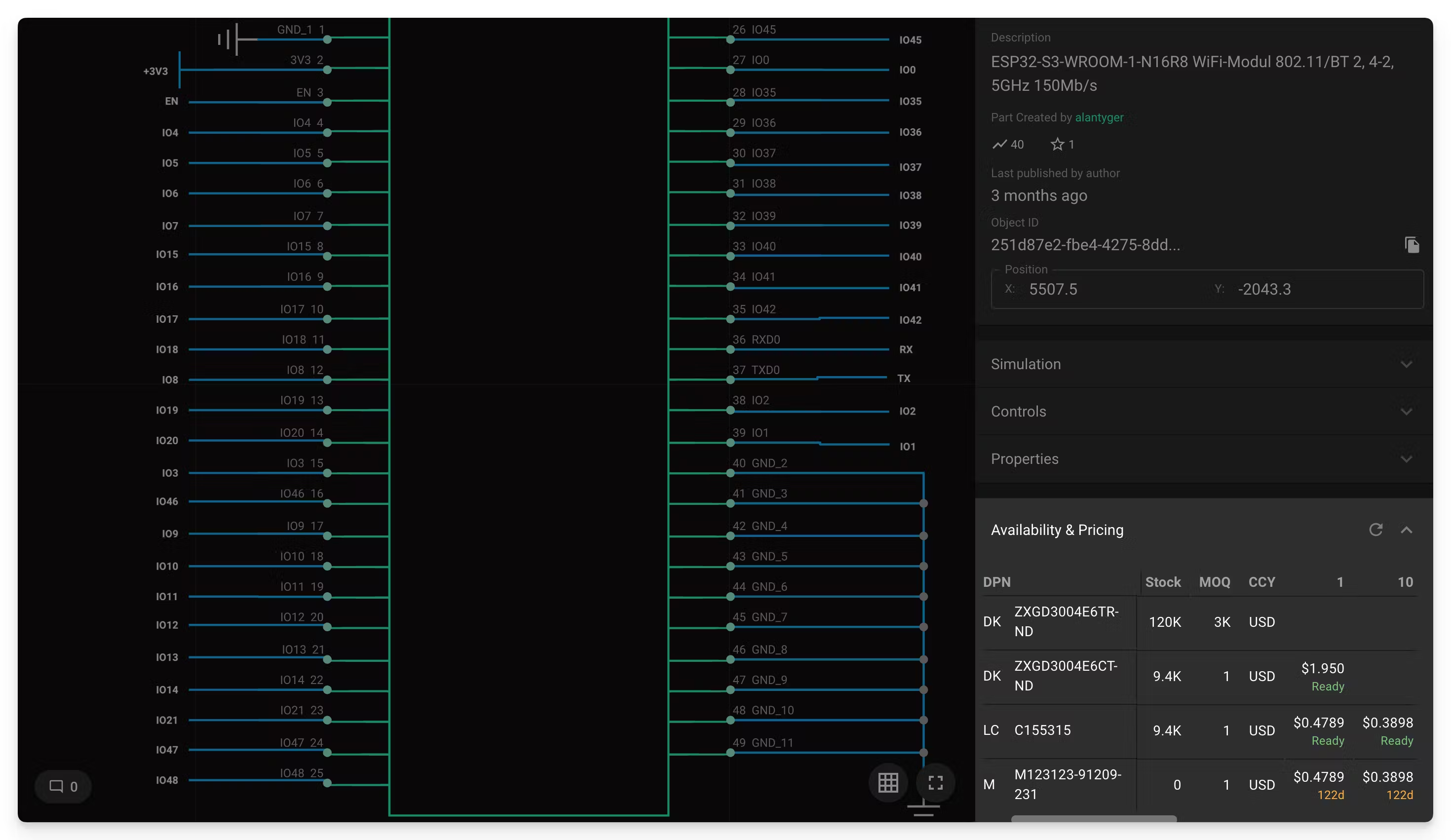Open the comments button showing 0
This screenshot has height=840, width=1451.
coord(63,787)
